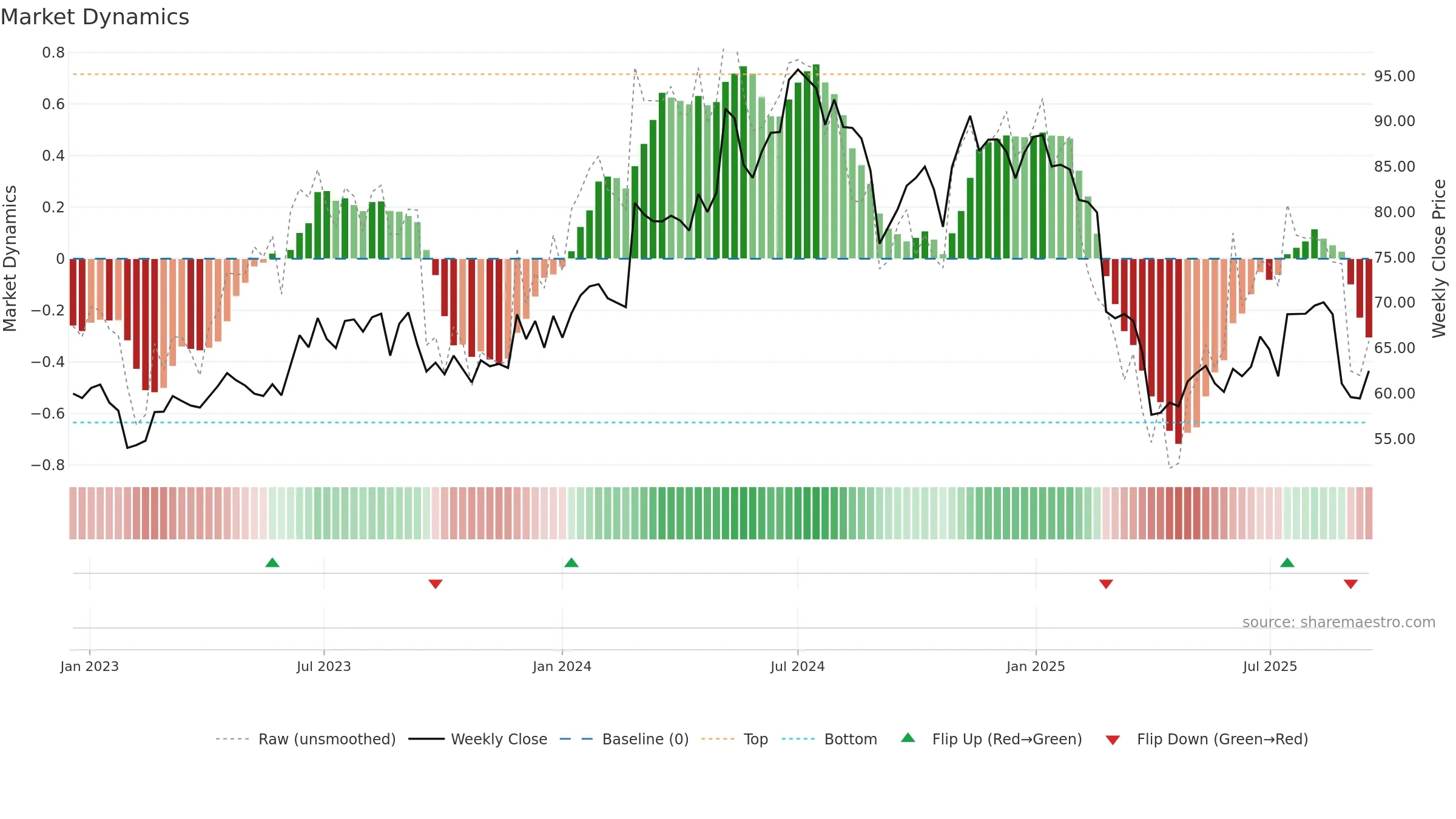Click the red triangle icon in the legend

[x=1113, y=740]
